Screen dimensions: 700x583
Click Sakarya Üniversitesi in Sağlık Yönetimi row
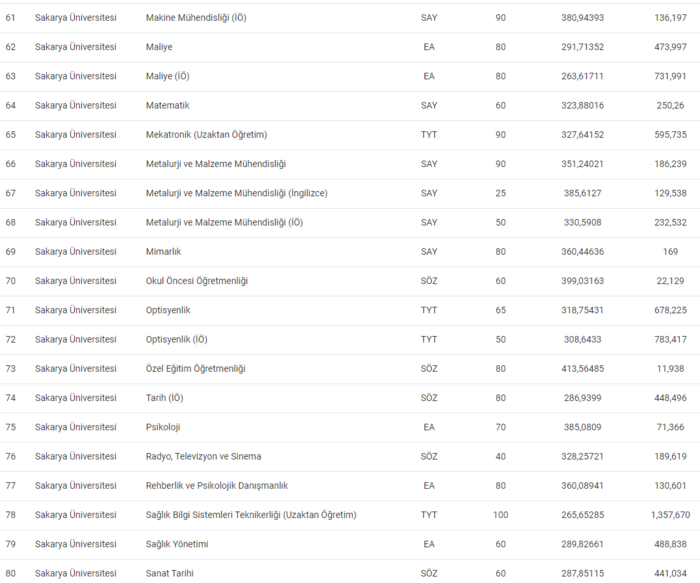[76, 544]
